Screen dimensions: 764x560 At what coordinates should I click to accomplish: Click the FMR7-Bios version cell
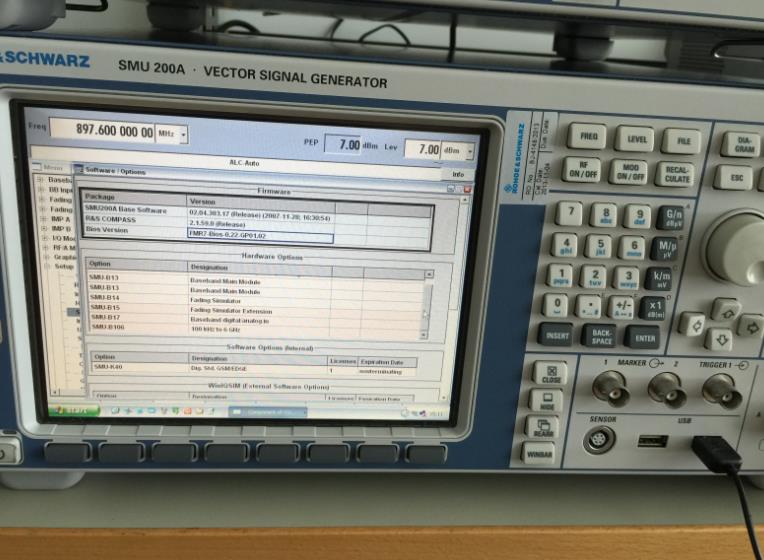click(260, 236)
